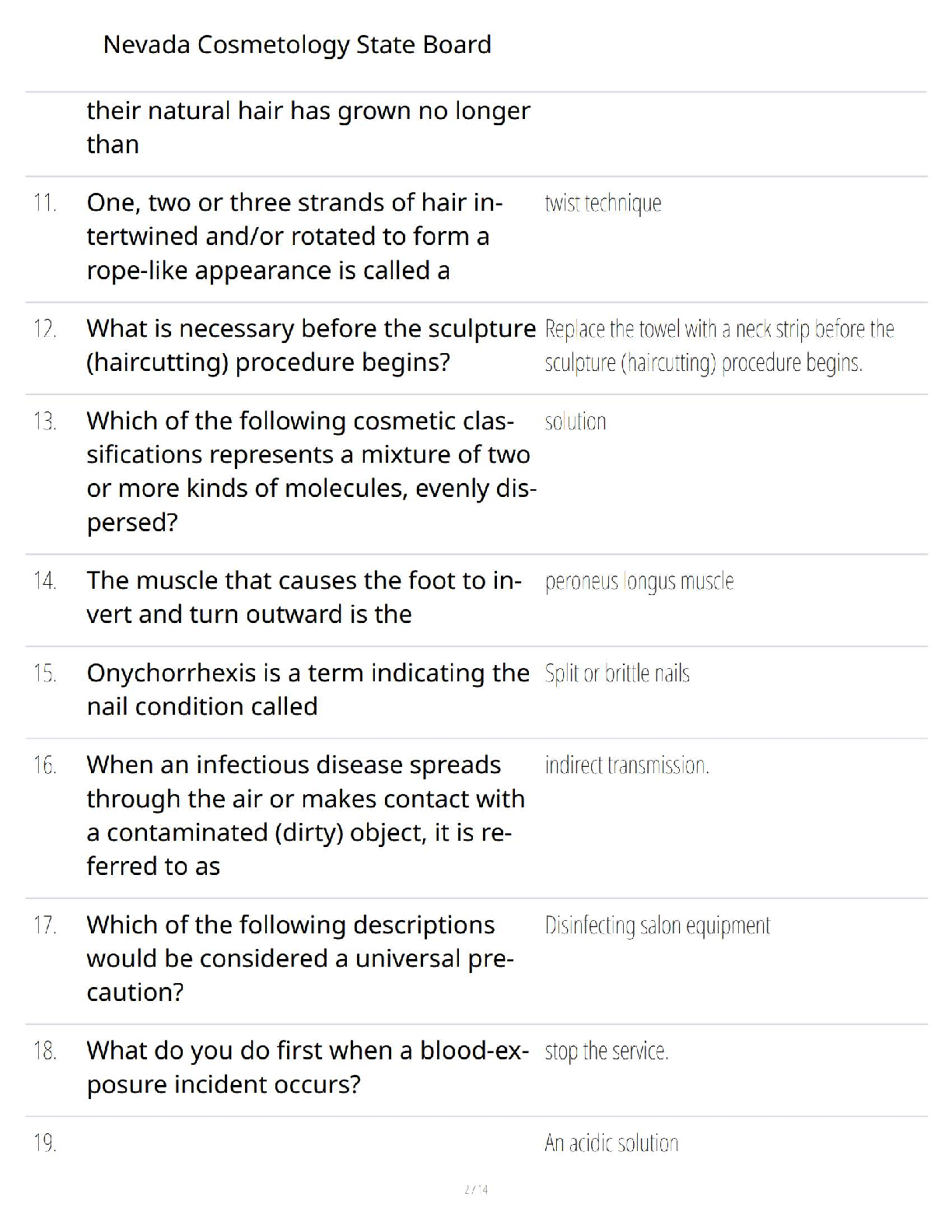Click question 11 about rope-like hair strands

click(295, 236)
